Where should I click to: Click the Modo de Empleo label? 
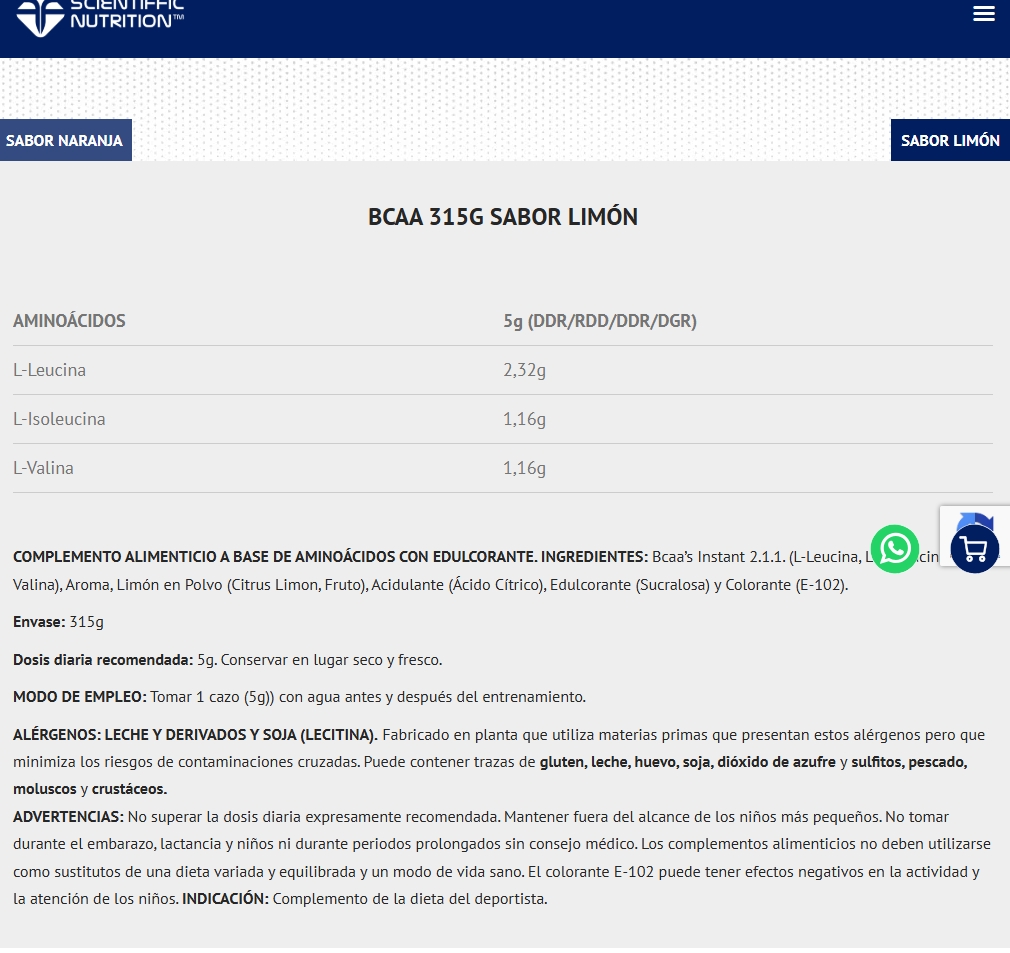[80, 697]
